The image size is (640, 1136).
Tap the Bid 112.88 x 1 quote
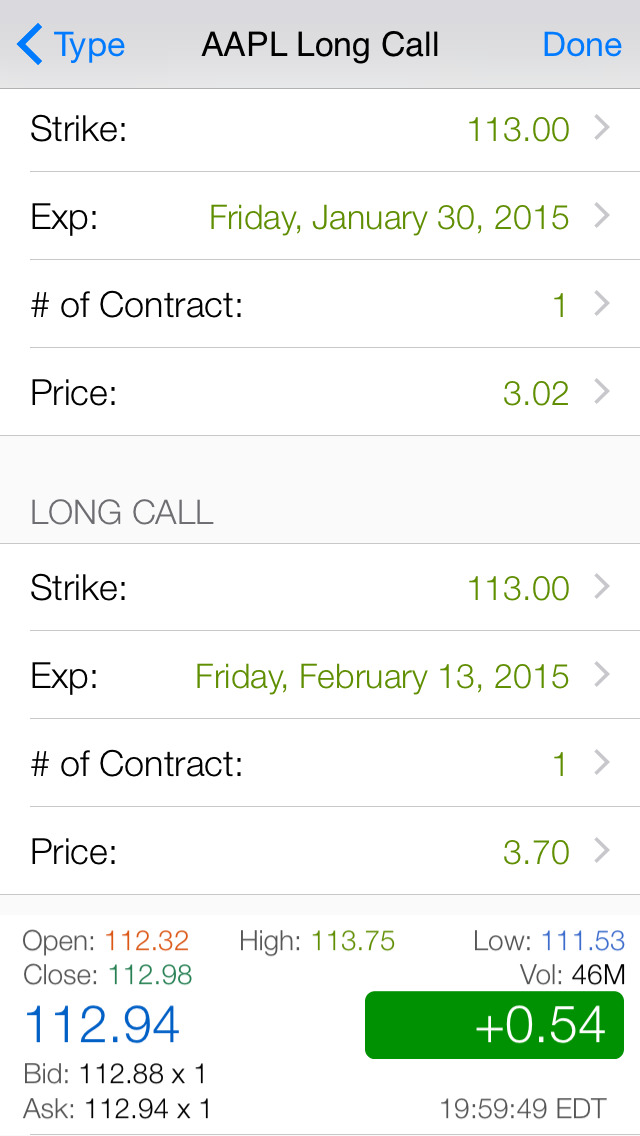(115, 1075)
